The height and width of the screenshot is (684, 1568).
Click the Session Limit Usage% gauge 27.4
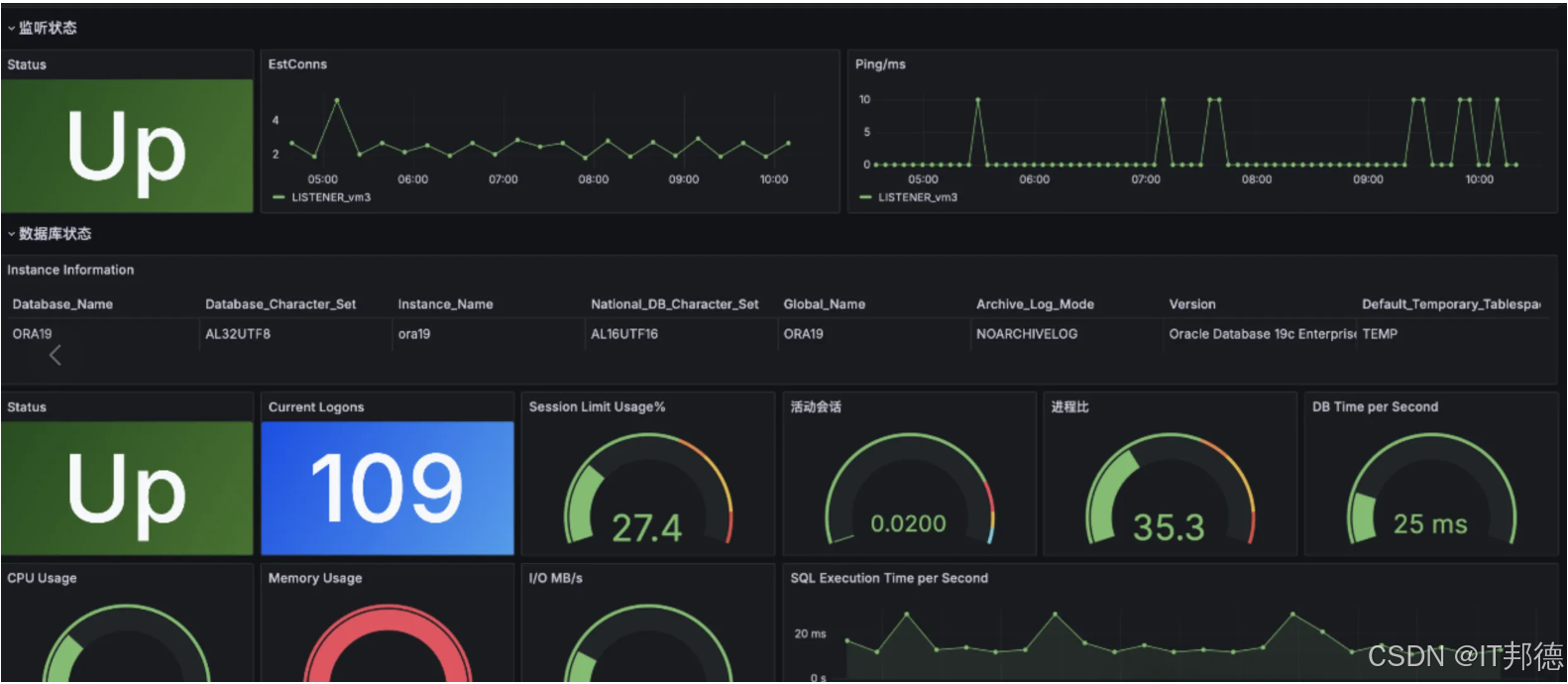[x=647, y=491]
